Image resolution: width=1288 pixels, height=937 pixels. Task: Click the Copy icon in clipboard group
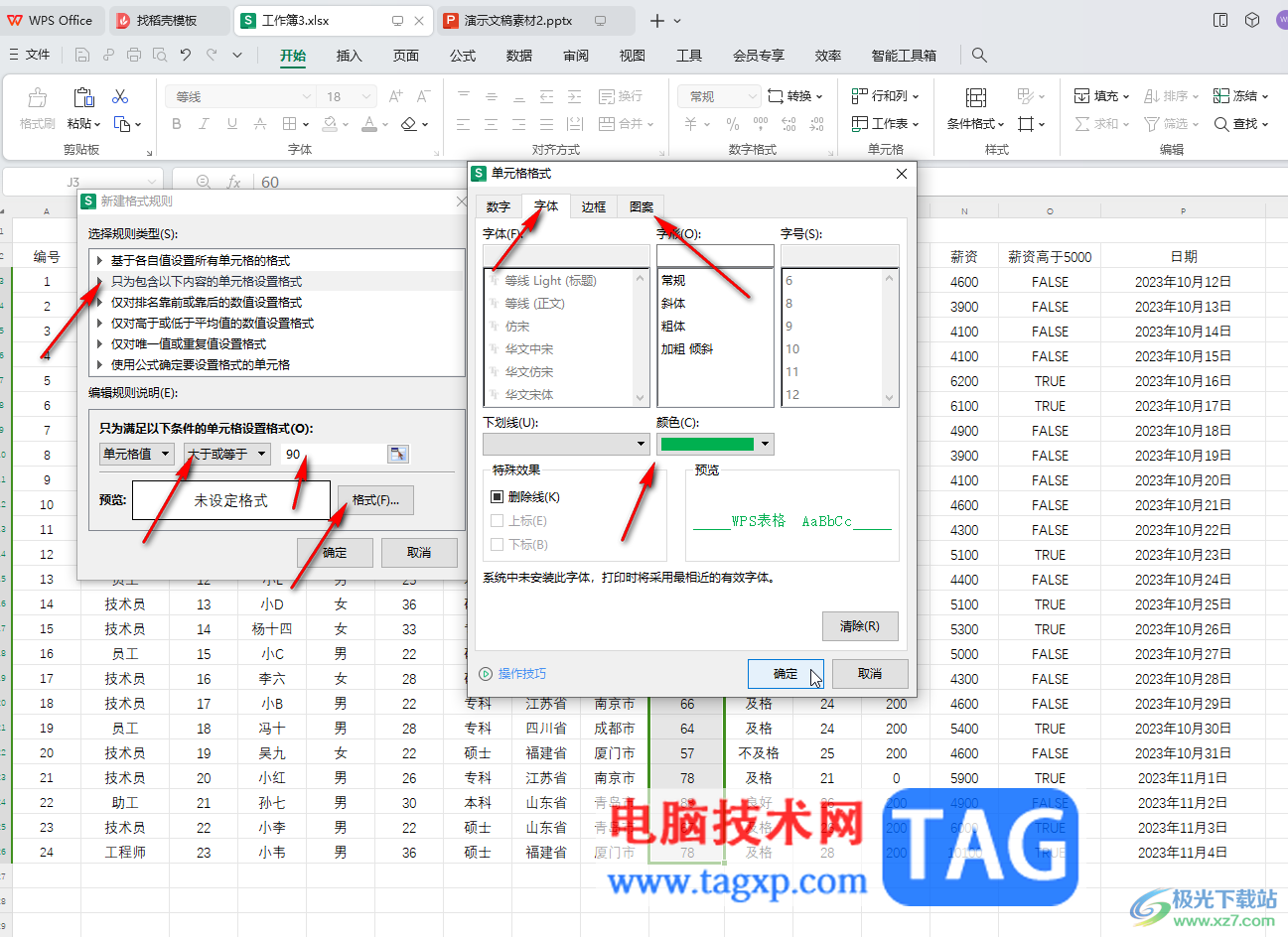tap(122, 124)
